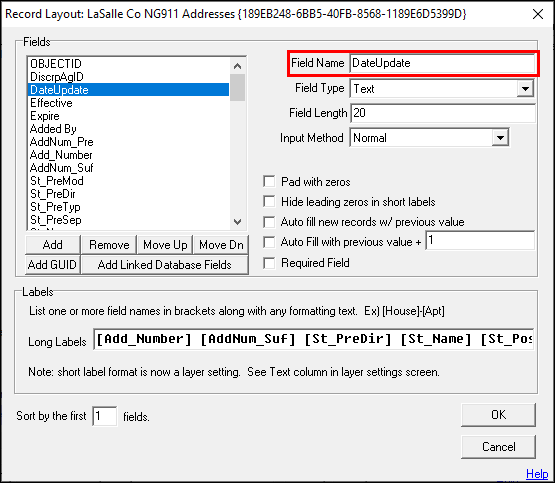Click the Add GUID button
Viewport: 555px width, 483px height.
pos(53,265)
